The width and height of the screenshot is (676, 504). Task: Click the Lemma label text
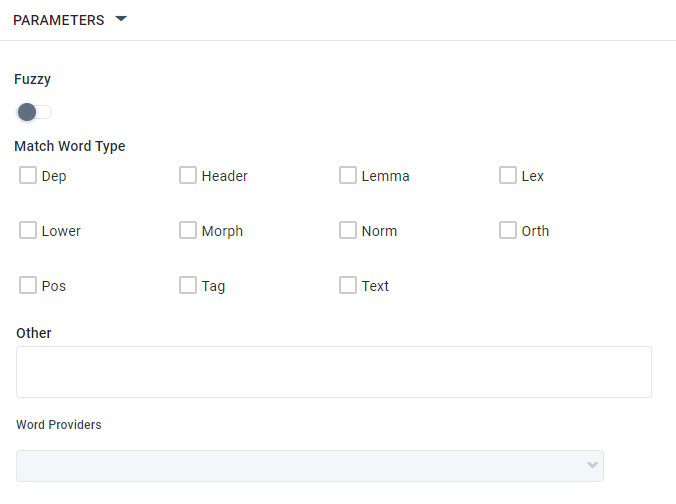coord(385,176)
